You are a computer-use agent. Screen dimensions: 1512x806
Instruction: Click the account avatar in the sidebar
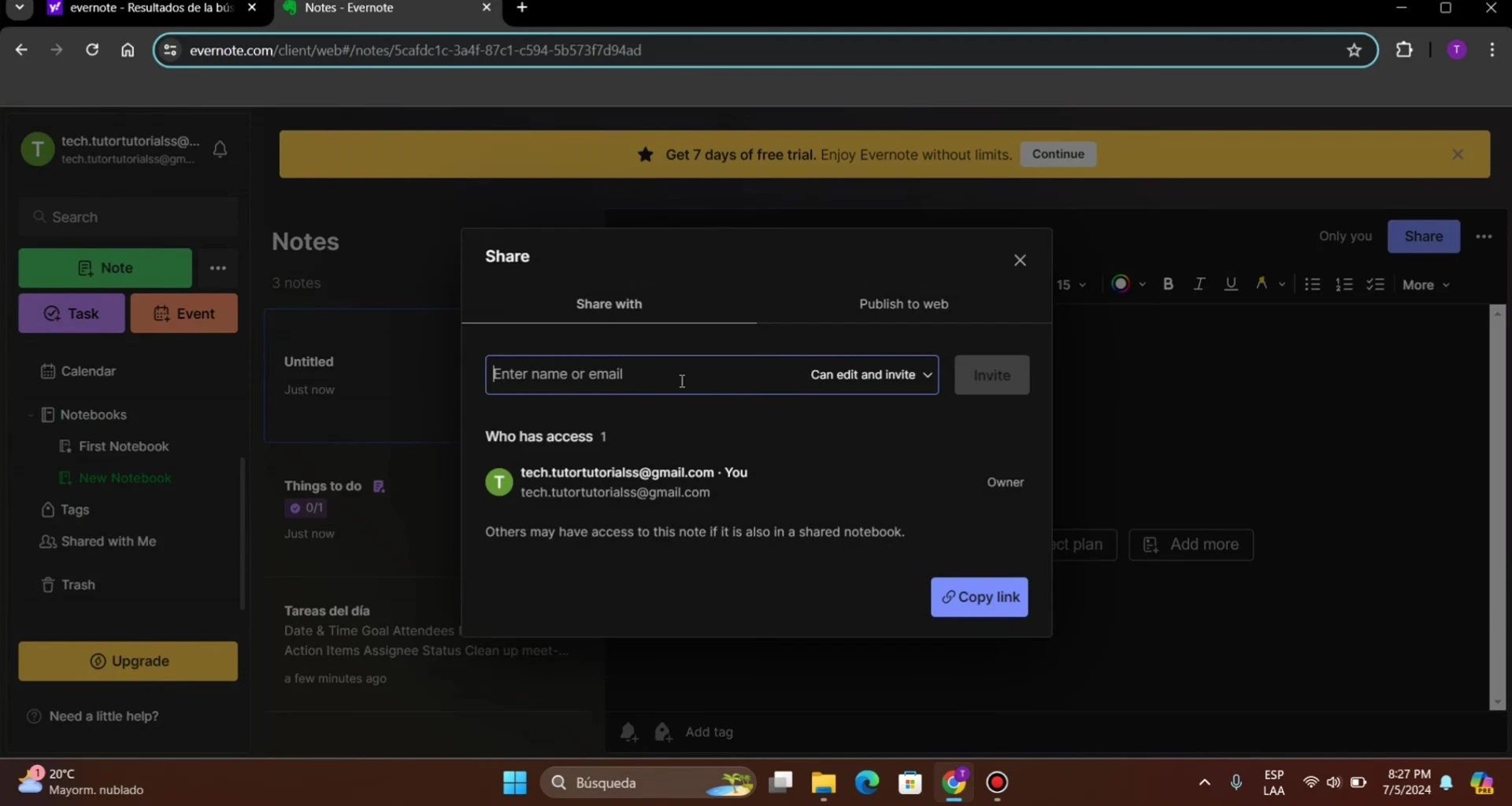pyautogui.click(x=37, y=149)
